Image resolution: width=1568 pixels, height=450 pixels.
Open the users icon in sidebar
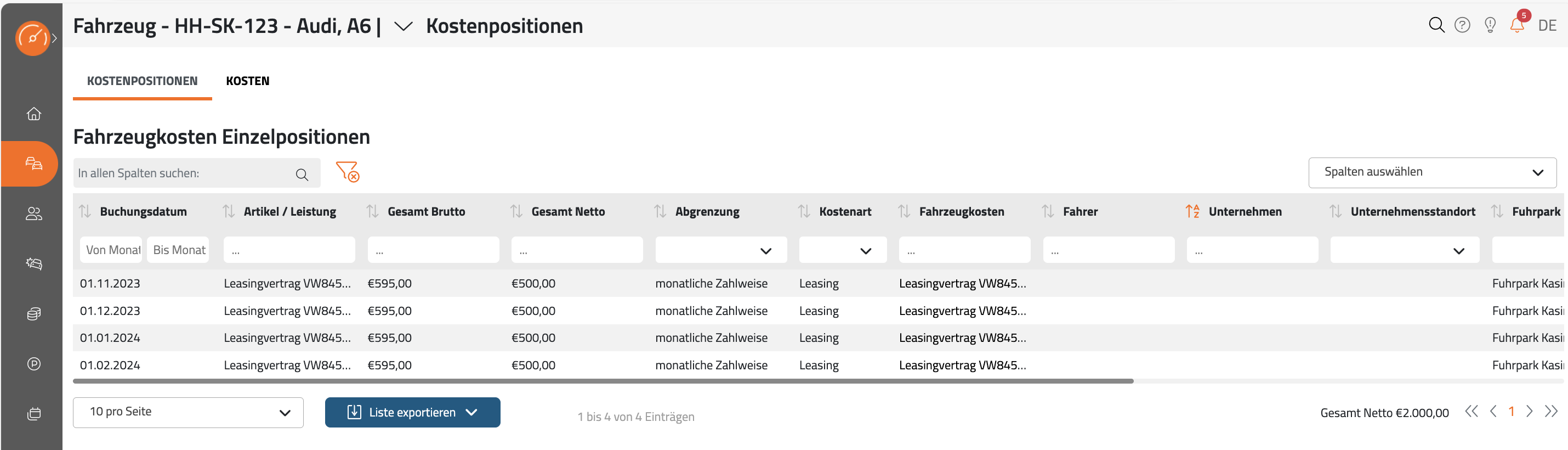tap(34, 213)
